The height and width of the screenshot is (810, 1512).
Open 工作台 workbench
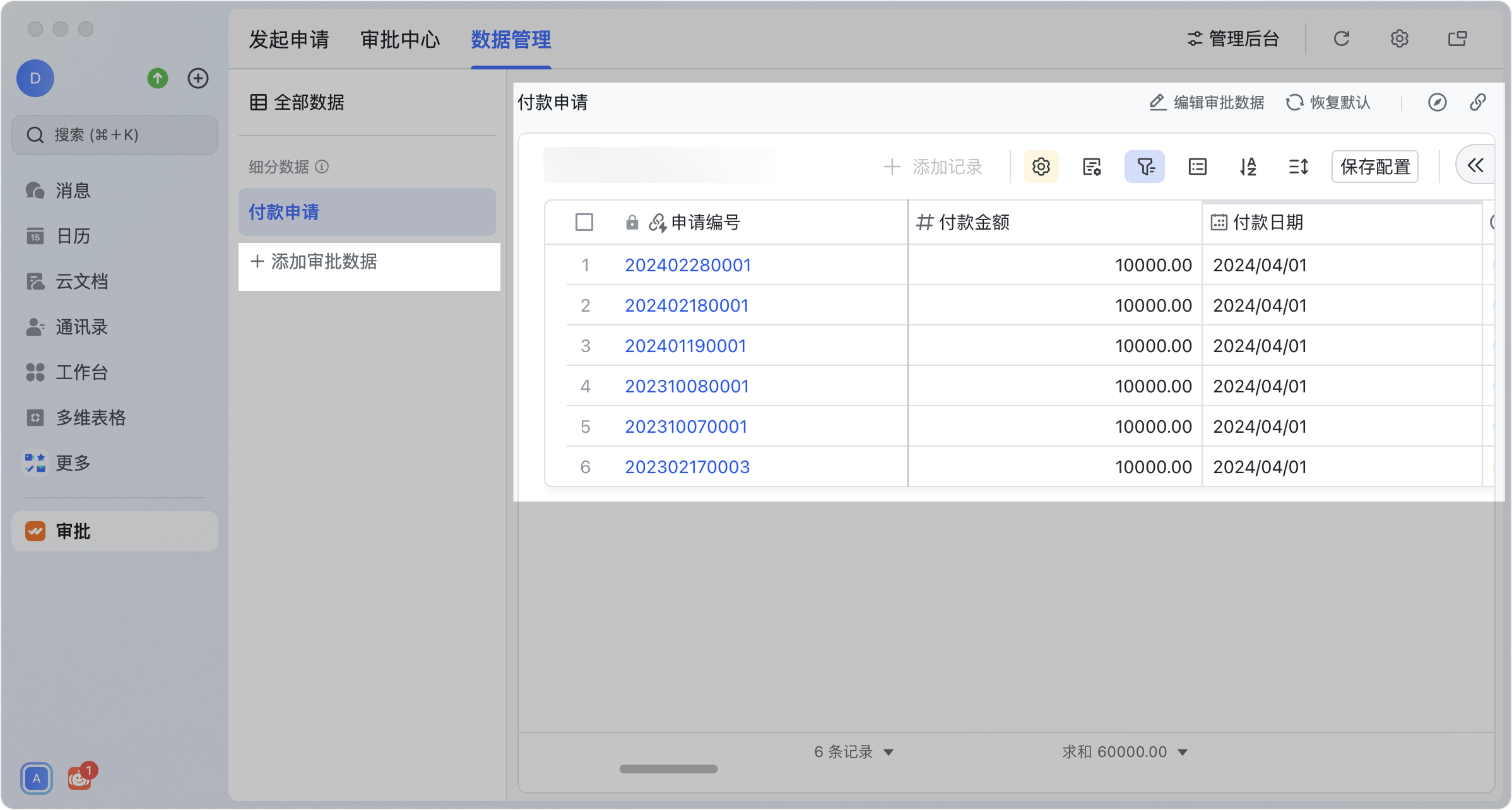pyautogui.click(x=67, y=372)
